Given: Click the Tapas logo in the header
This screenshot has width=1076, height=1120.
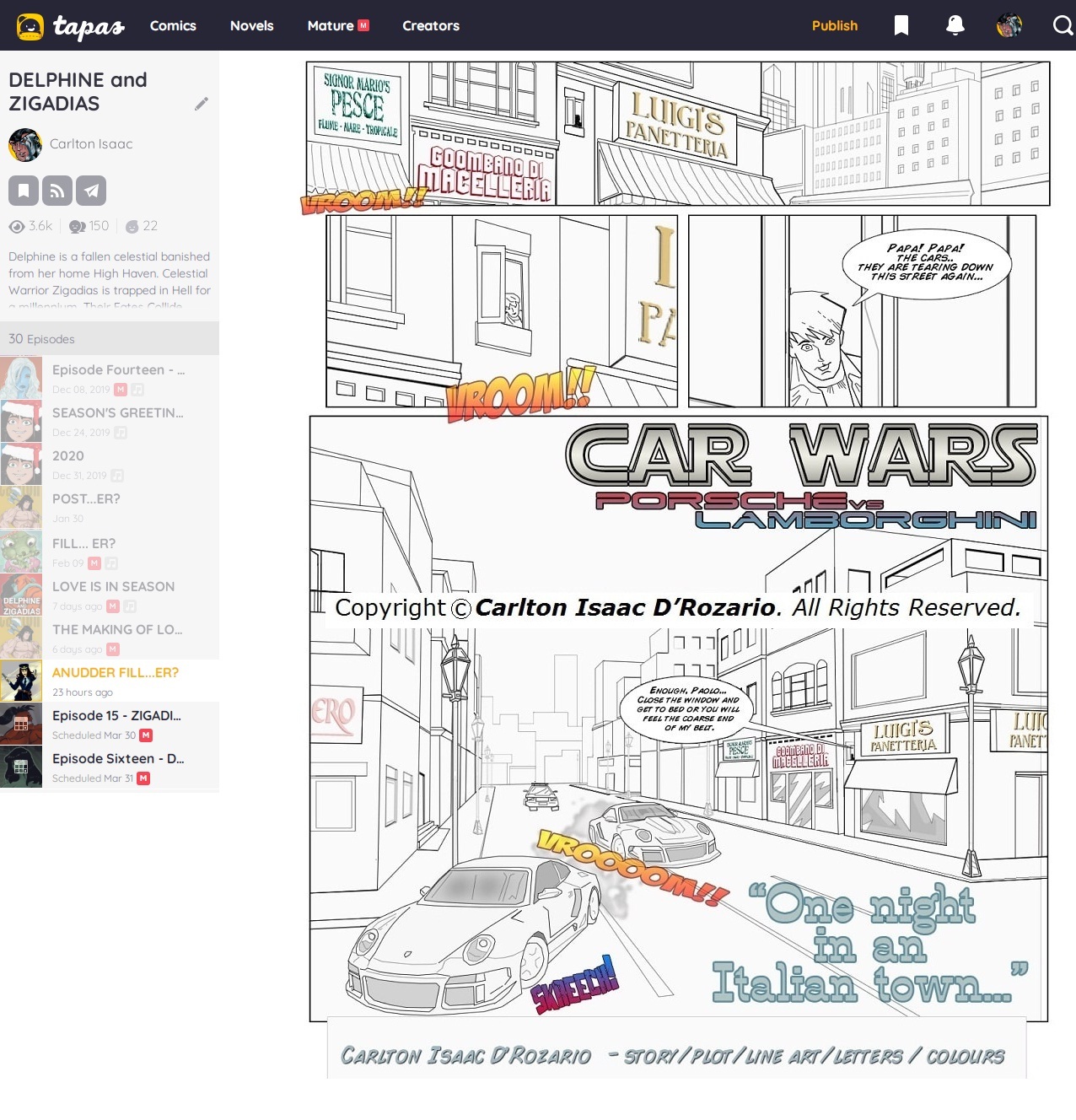Looking at the screenshot, I should tap(71, 26).
